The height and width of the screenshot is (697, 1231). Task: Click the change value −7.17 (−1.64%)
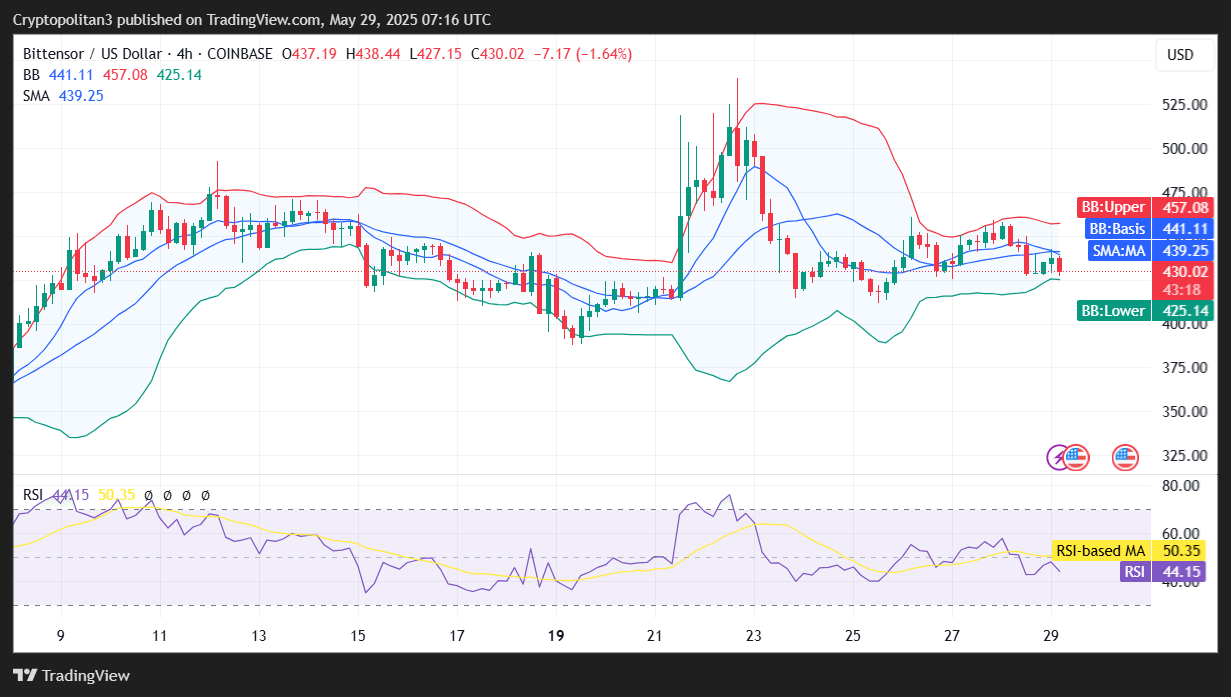(583, 54)
